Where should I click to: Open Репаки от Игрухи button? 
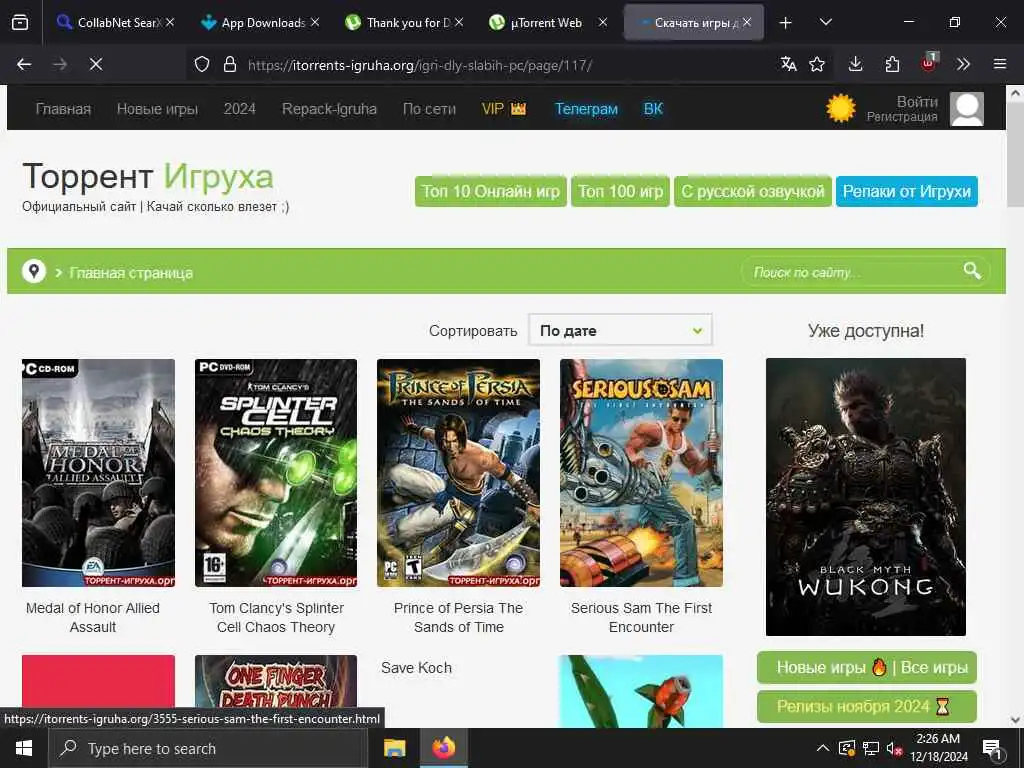pyautogui.click(x=906, y=191)
